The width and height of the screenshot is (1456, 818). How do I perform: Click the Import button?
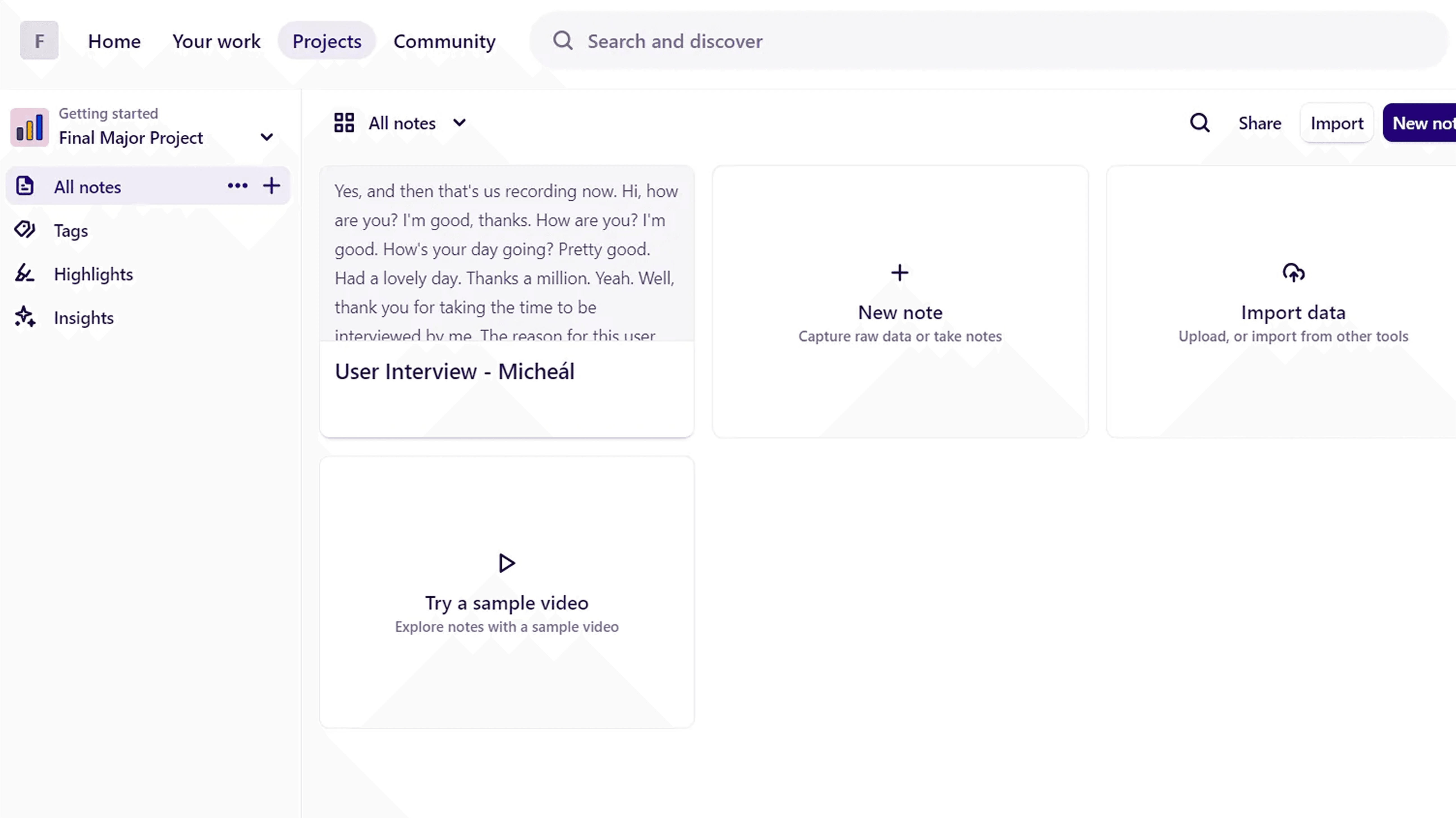tap(1337, 123)
